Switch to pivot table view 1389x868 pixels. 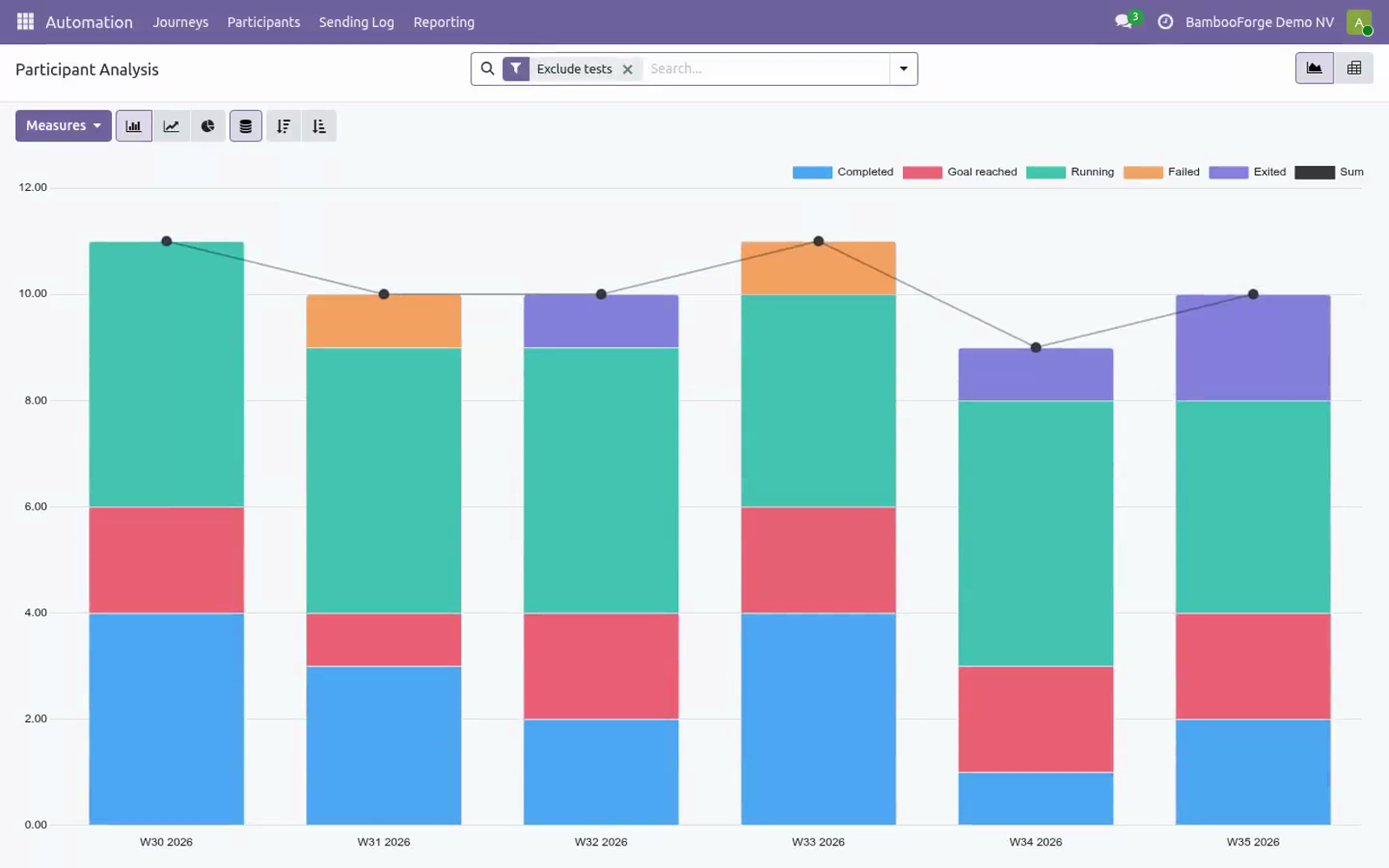click(x=1353, y=68)
